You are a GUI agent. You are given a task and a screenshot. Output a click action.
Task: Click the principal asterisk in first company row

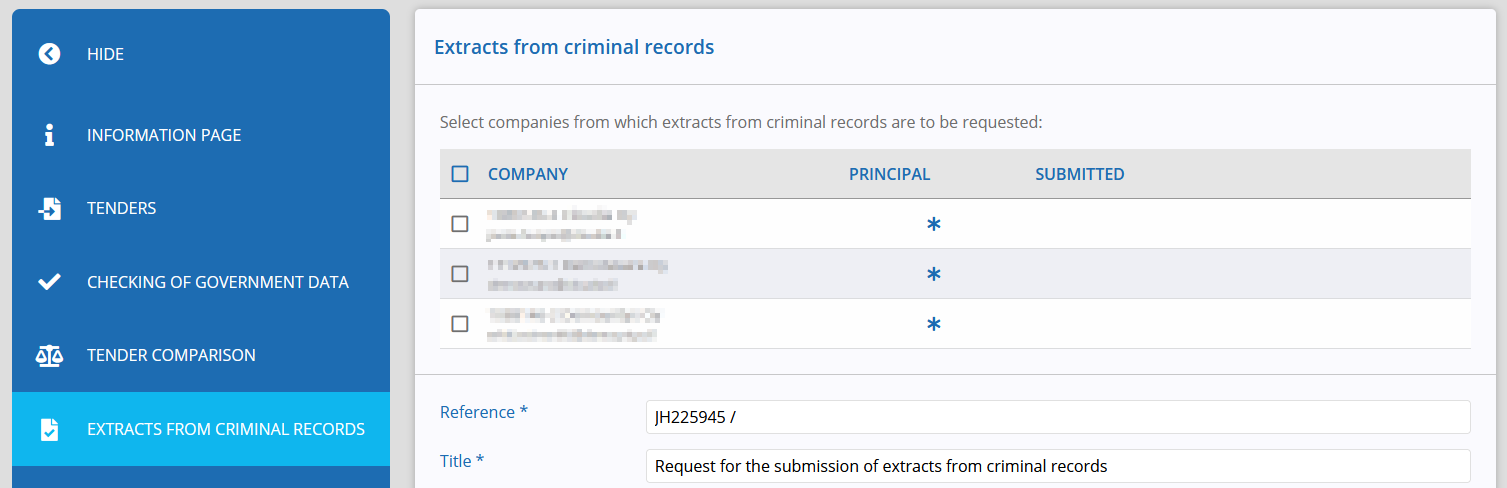point(933,225)
